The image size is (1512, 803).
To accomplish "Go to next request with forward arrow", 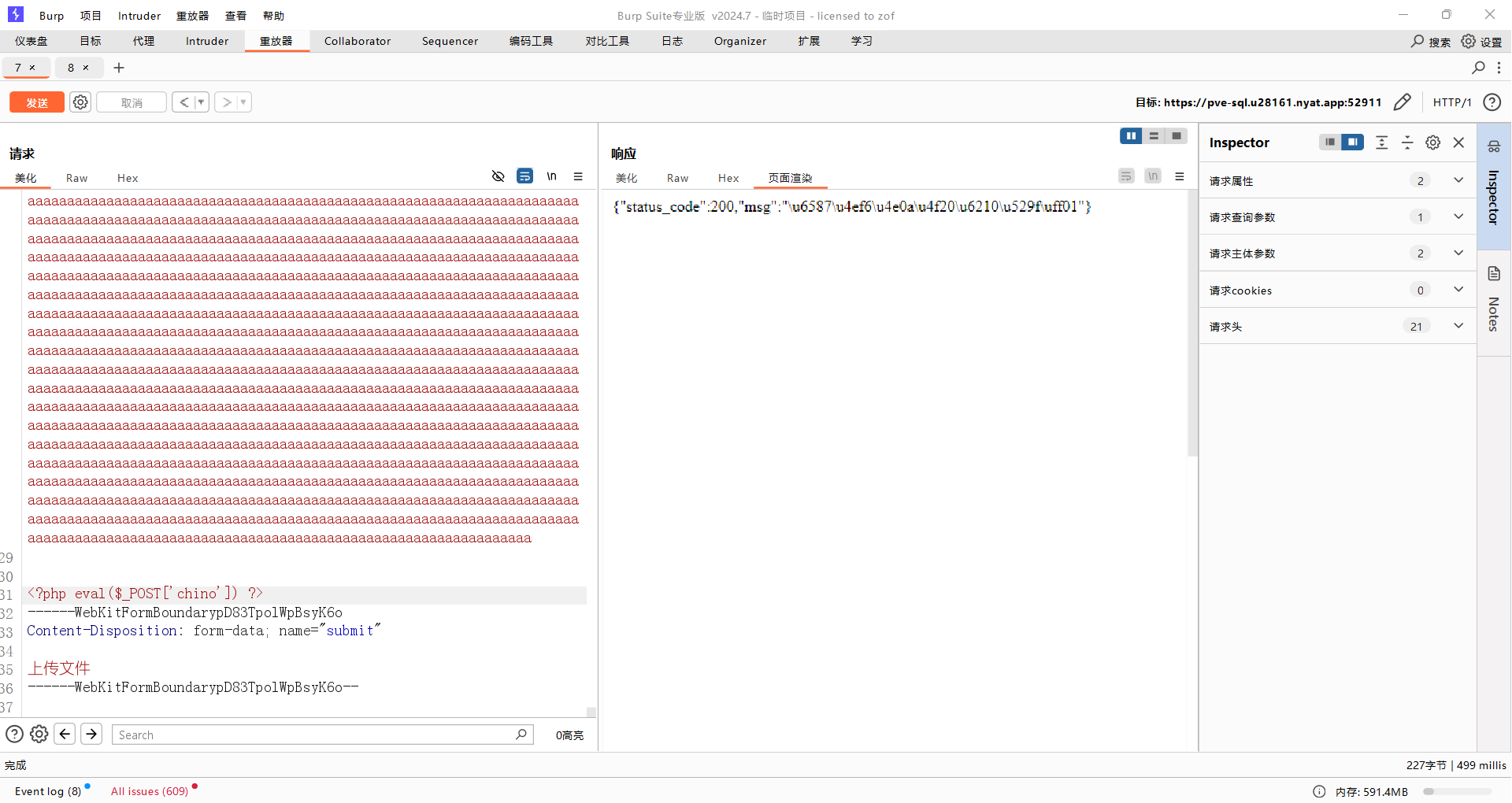I will point(226,102).
